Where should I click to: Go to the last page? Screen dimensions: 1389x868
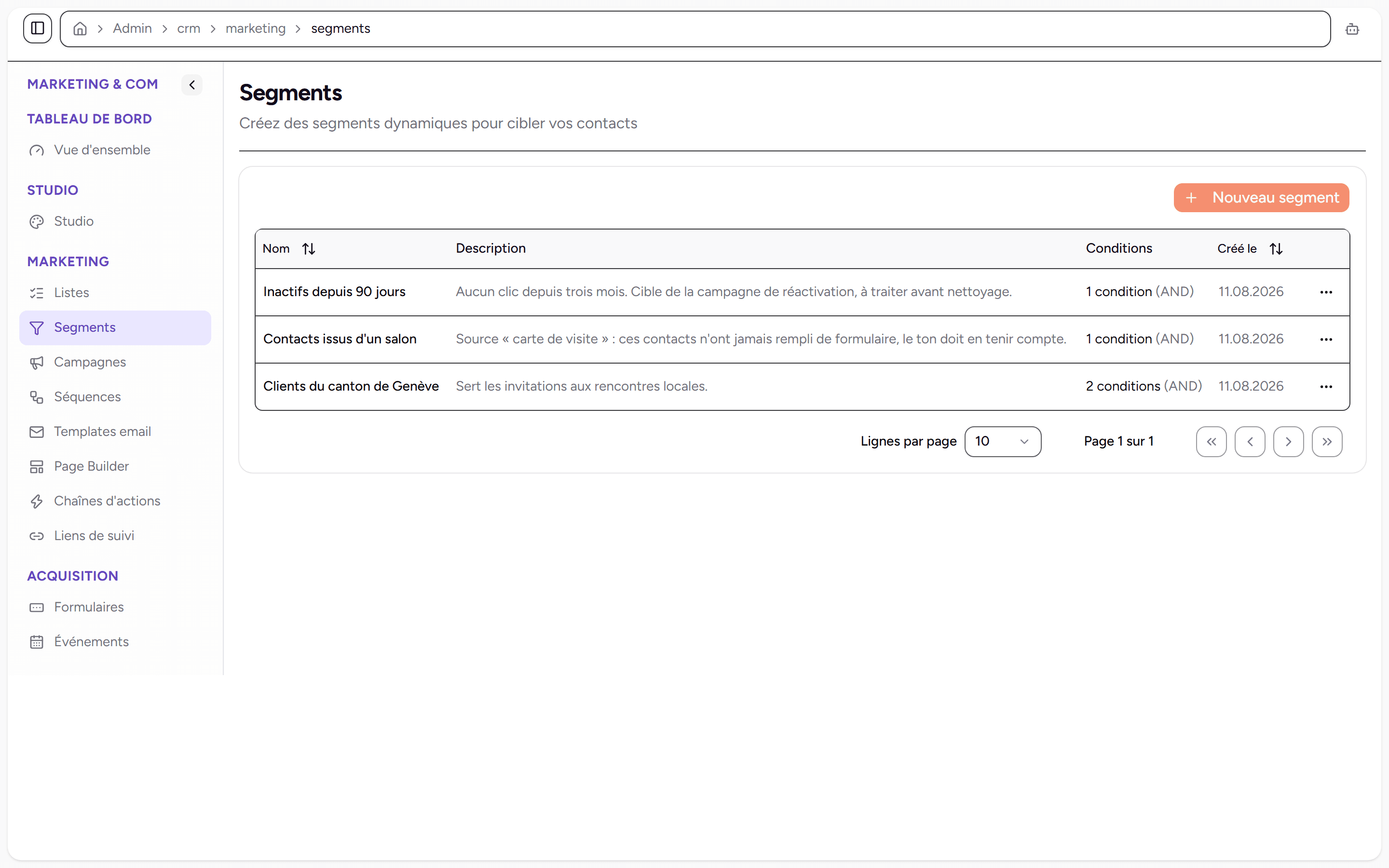(1326, 441)
